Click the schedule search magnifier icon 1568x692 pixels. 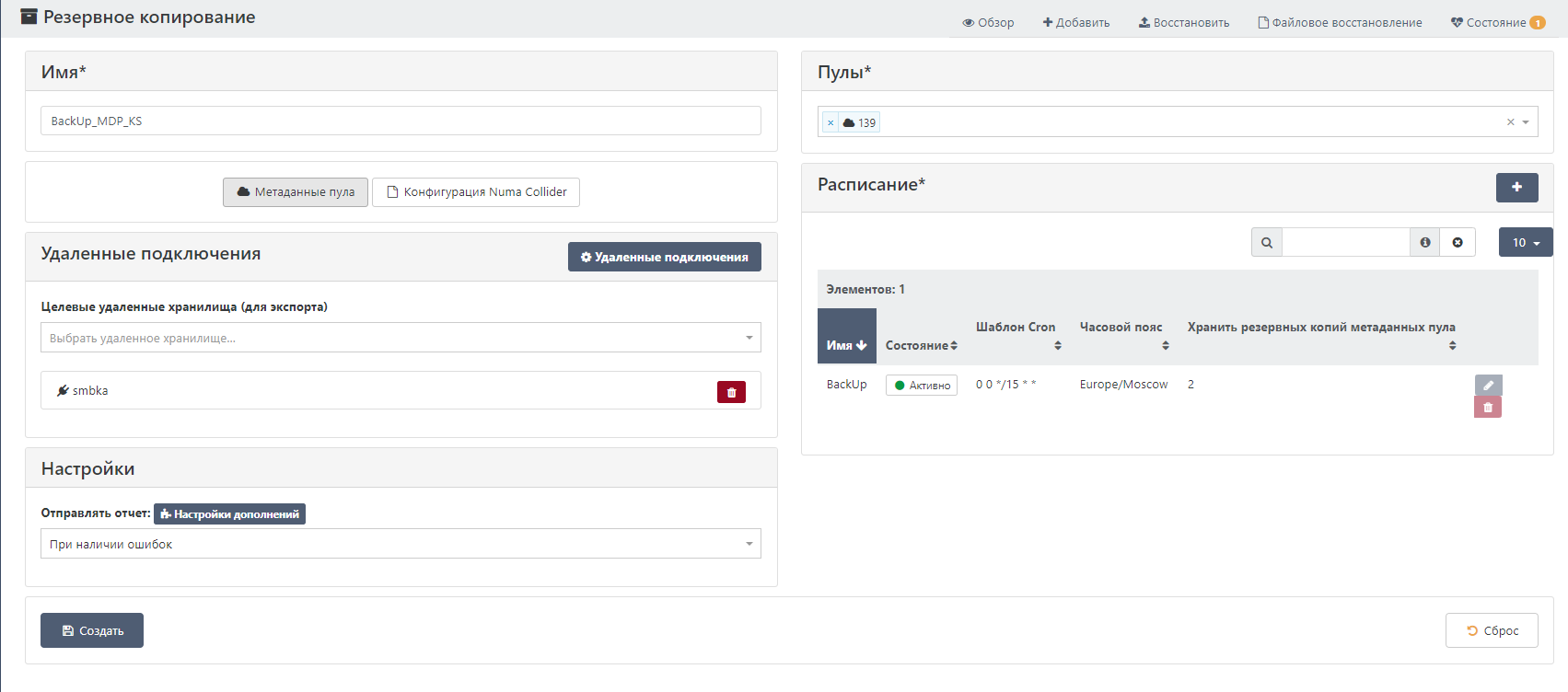[1267, 242]
